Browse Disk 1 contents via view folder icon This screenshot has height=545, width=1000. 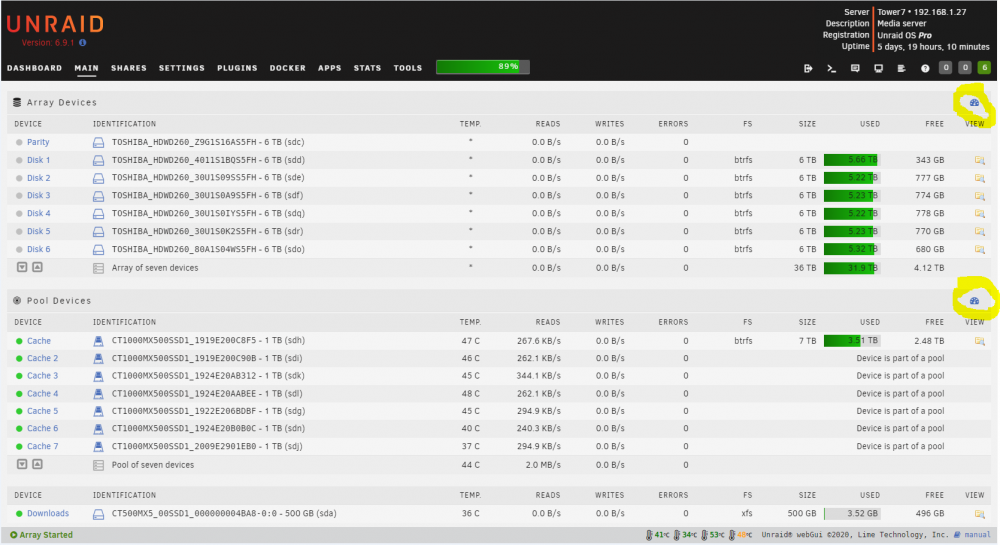coord(979,161)
